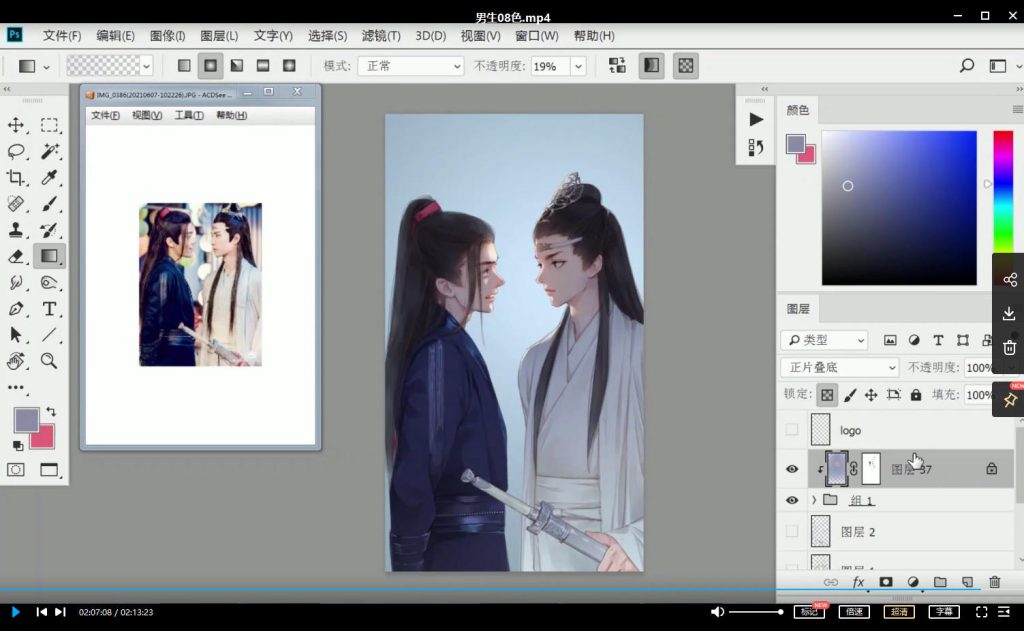Open the 正片叠底 blend mode dropdown
1024x631 pixels.
tap(840, 367)
